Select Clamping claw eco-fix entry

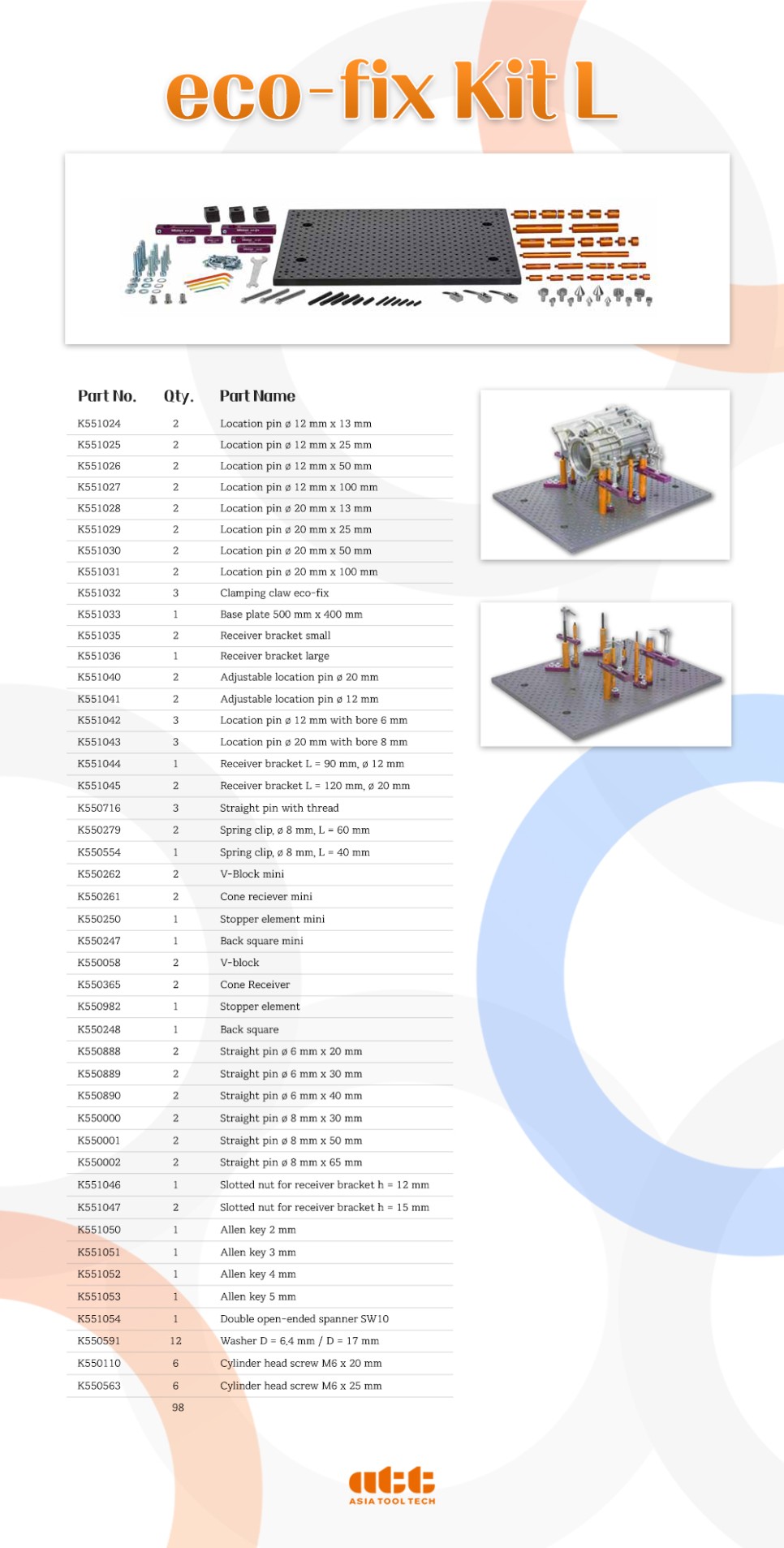pos(274,593)
